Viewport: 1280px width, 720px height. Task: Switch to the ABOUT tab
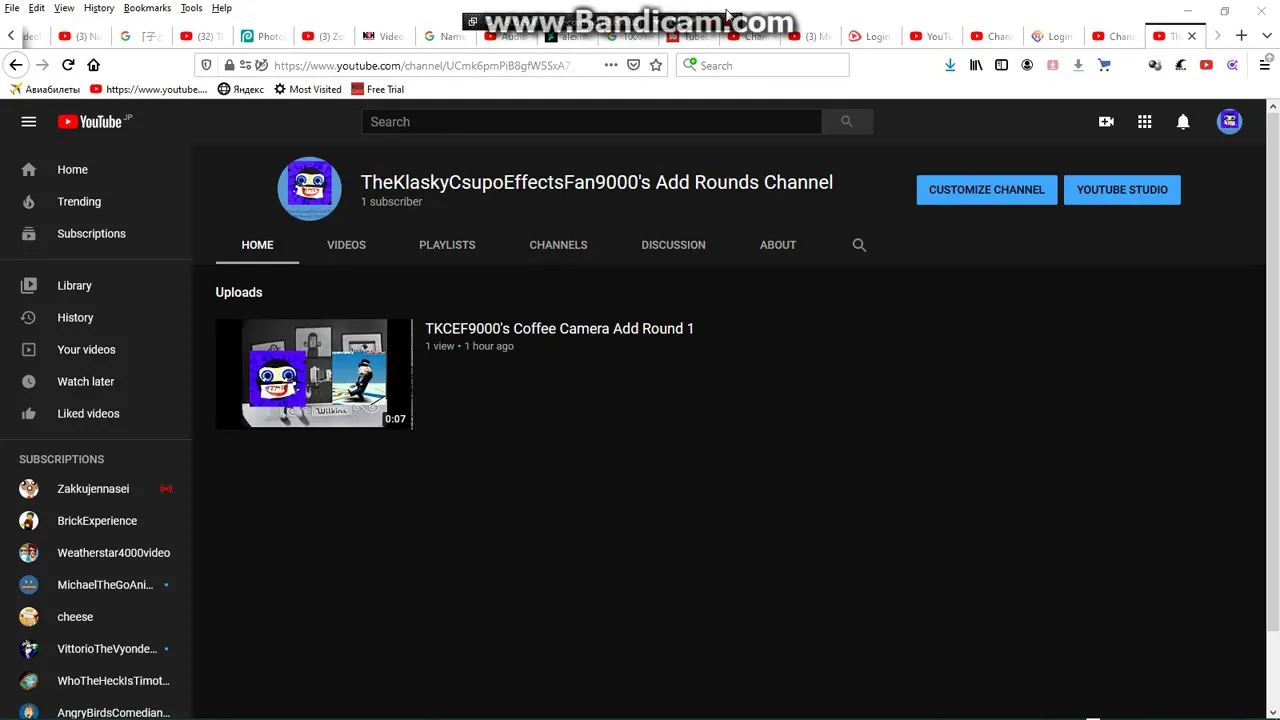(x=778, y=245)
